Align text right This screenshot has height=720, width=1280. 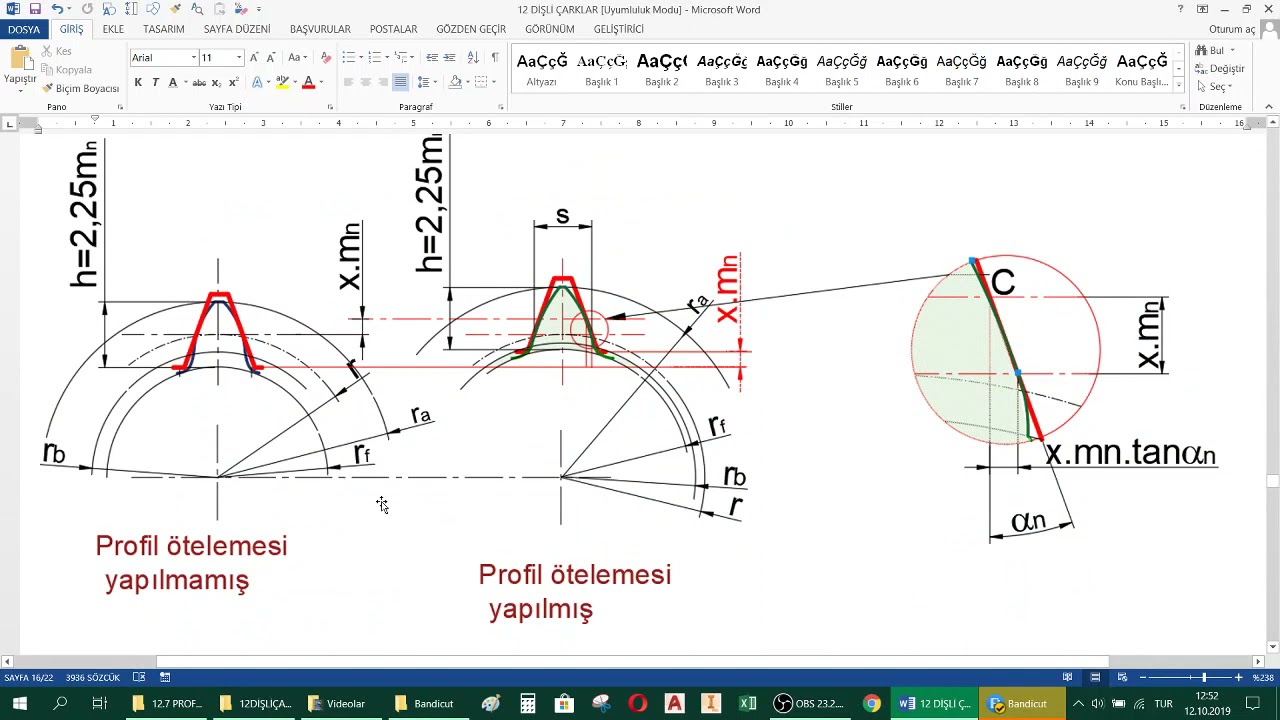[382, 82]
